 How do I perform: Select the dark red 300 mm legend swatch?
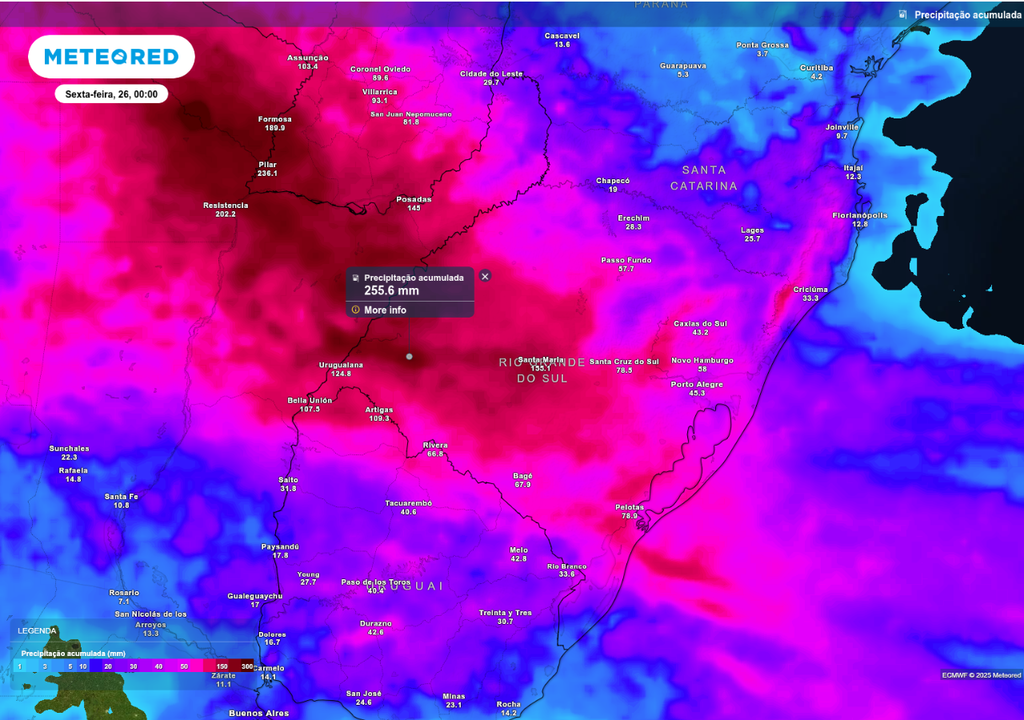click(x=245, y=665)
